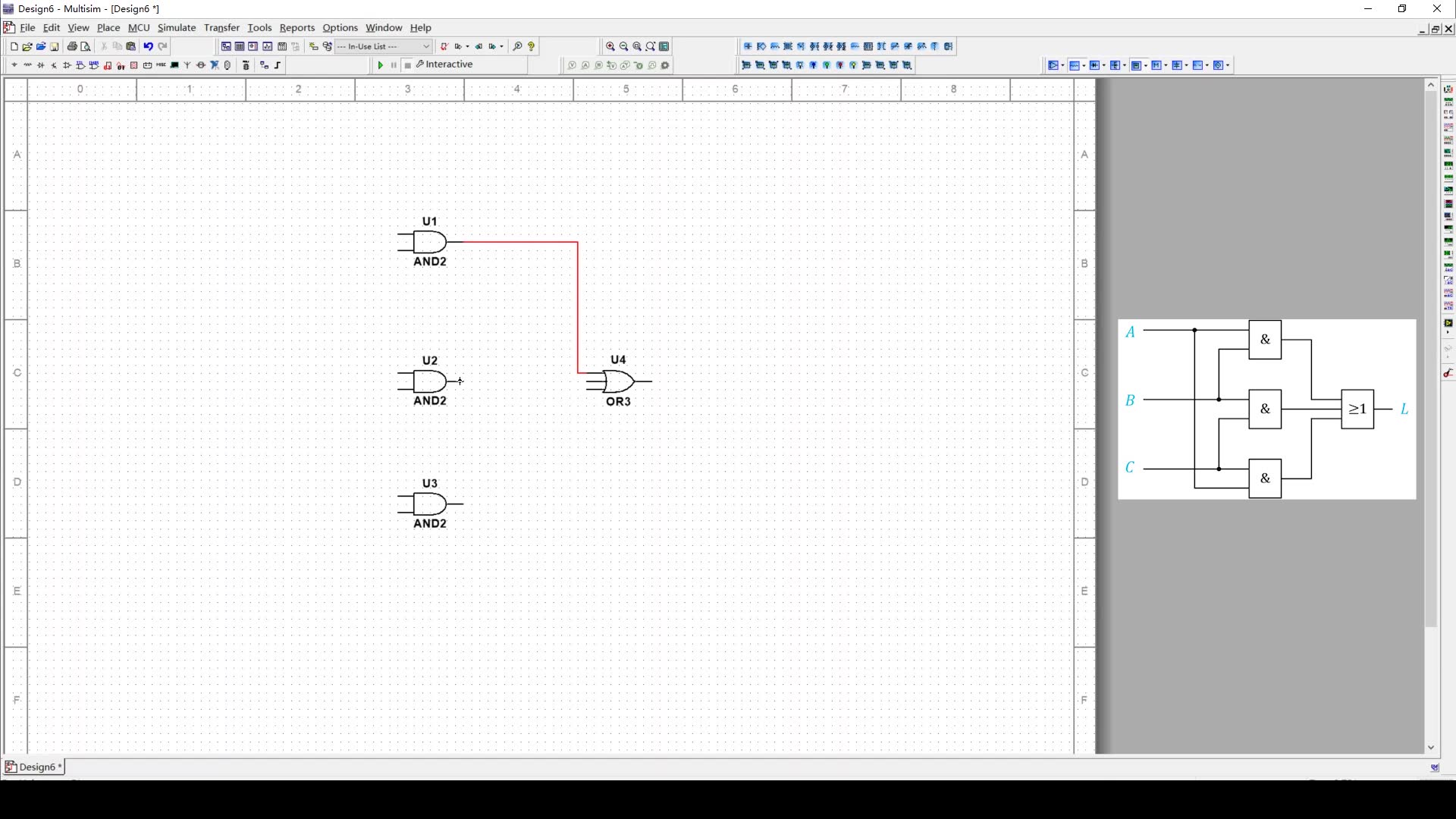1456x819 pixels.
Task: Click the Print icon in toolbar
Action: pyautogui.click(x=72, y=46)
